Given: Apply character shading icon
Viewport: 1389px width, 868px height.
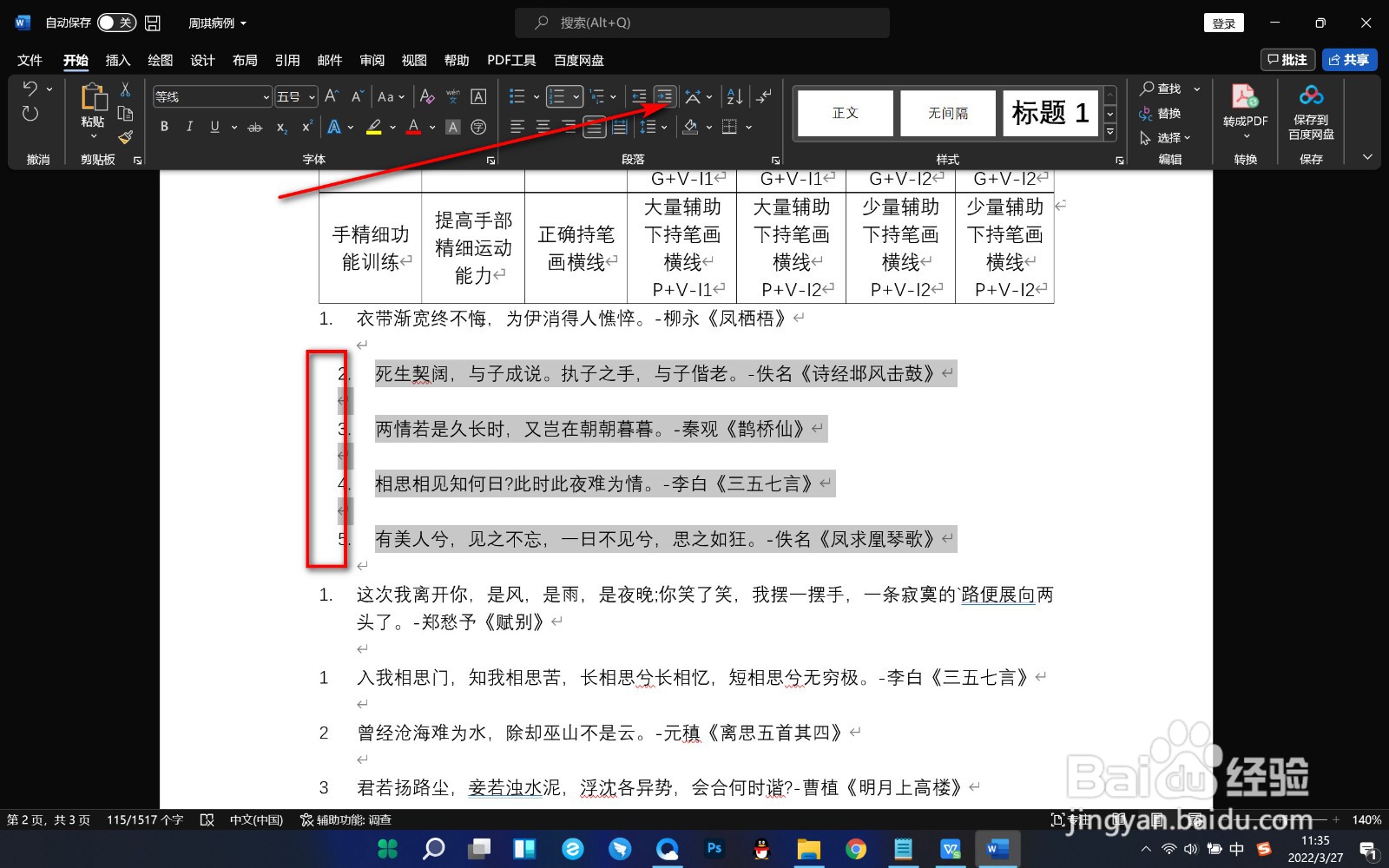Looking at the screenshot, I should 453,127.
